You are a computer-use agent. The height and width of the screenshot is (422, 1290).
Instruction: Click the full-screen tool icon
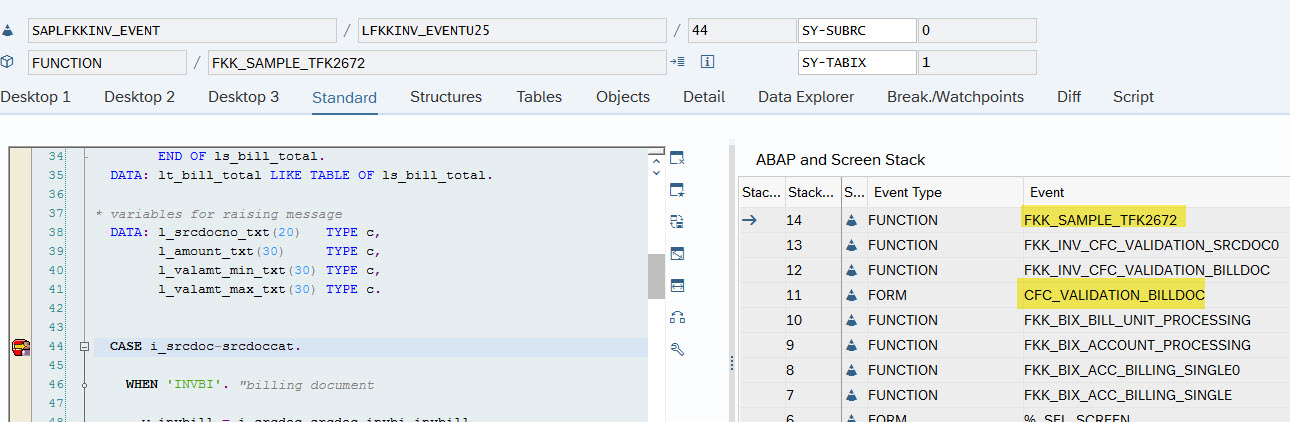677,254
